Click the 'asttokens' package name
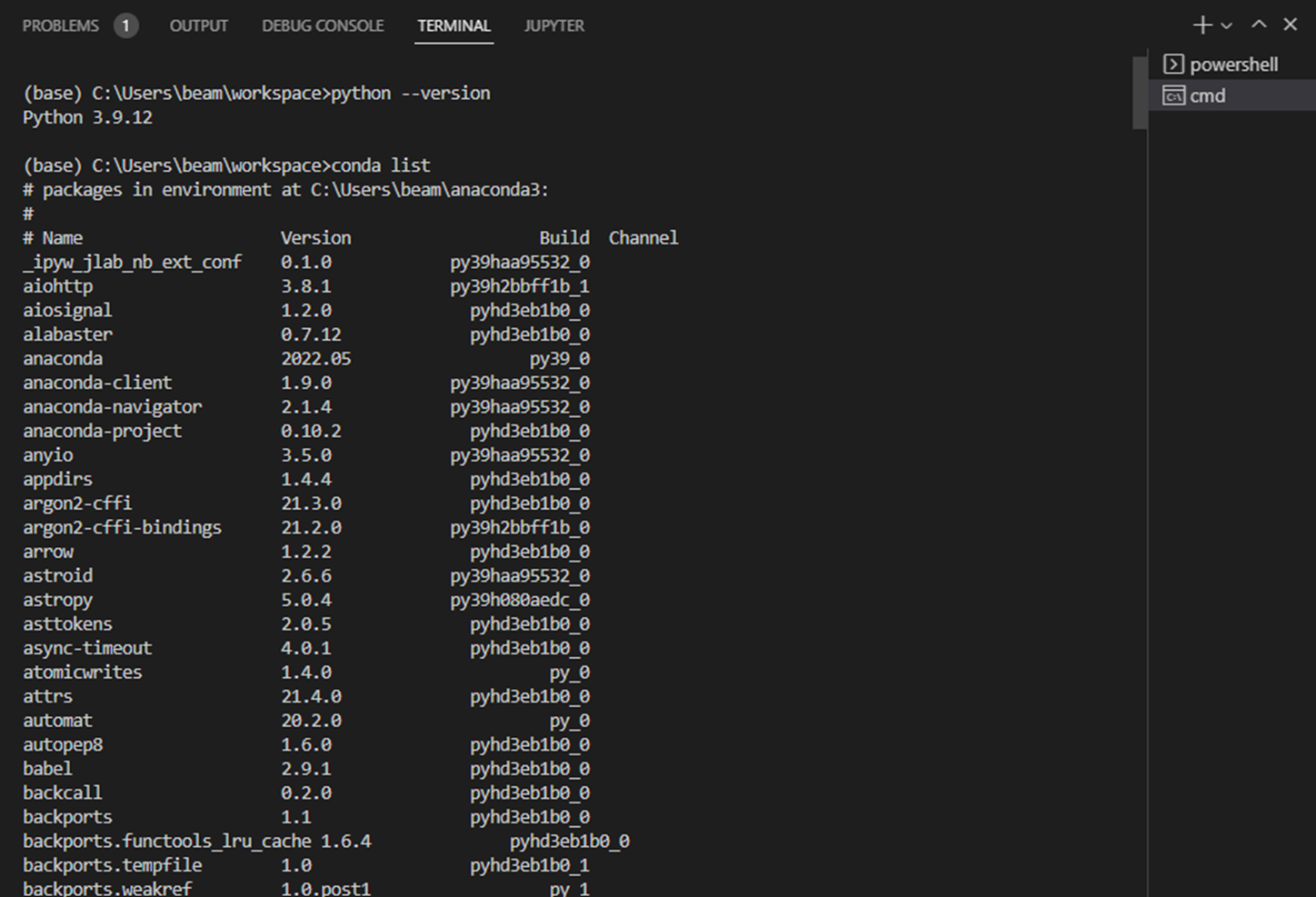 (67, 623)
